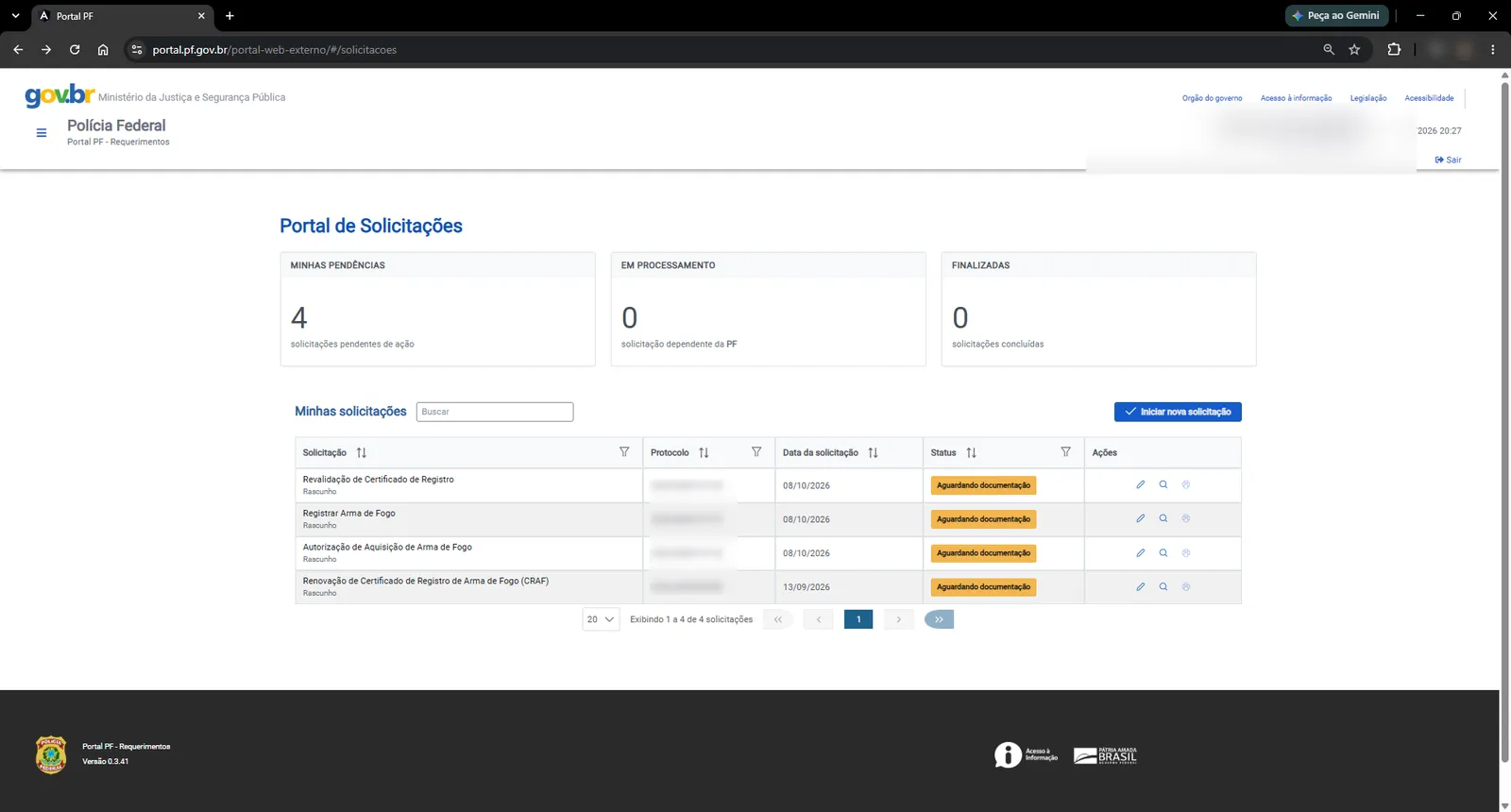
Task: Edit the Autorização de Aquisição de Arma request
Action: 1140,553
